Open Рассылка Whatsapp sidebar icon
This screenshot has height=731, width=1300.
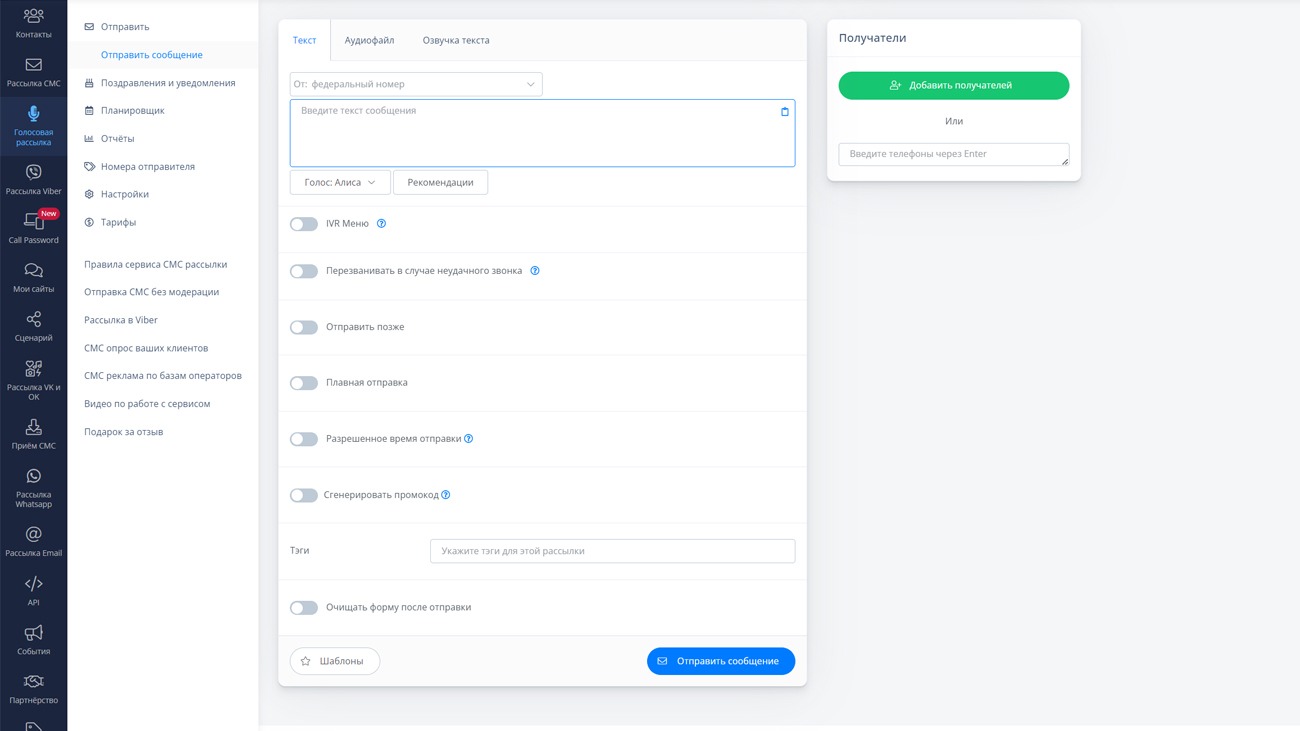[x=33, y=486]
